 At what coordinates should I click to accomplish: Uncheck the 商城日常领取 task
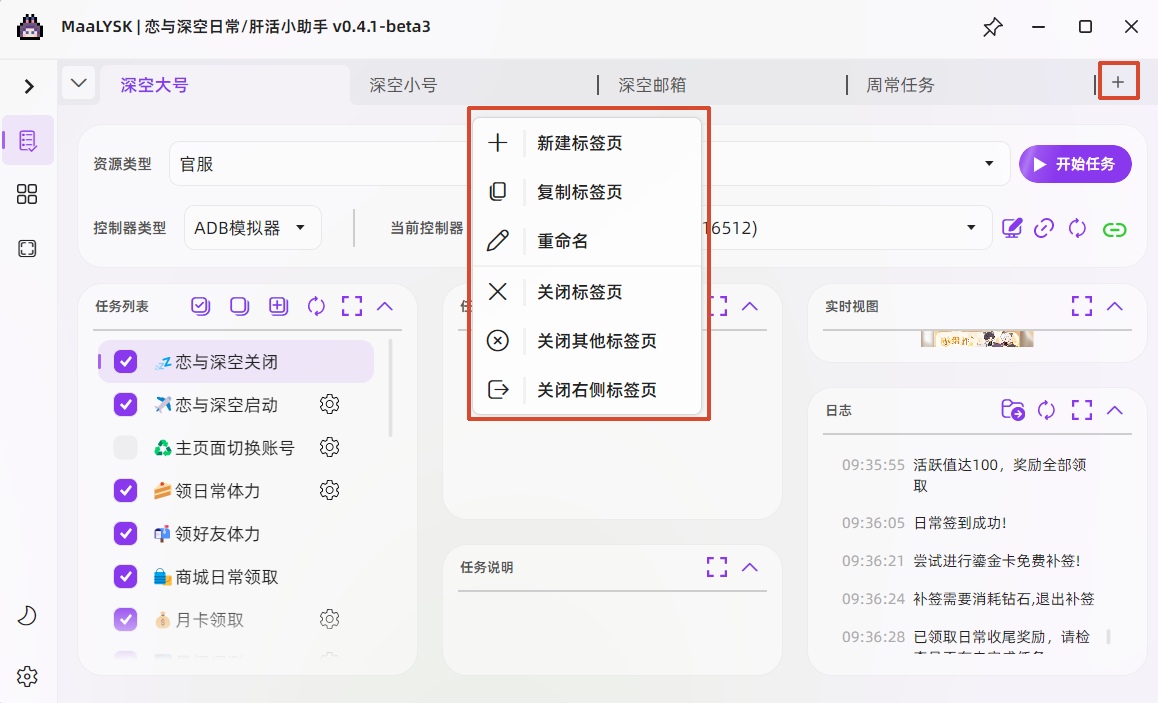pyautogui.click(x=126, y=576)
